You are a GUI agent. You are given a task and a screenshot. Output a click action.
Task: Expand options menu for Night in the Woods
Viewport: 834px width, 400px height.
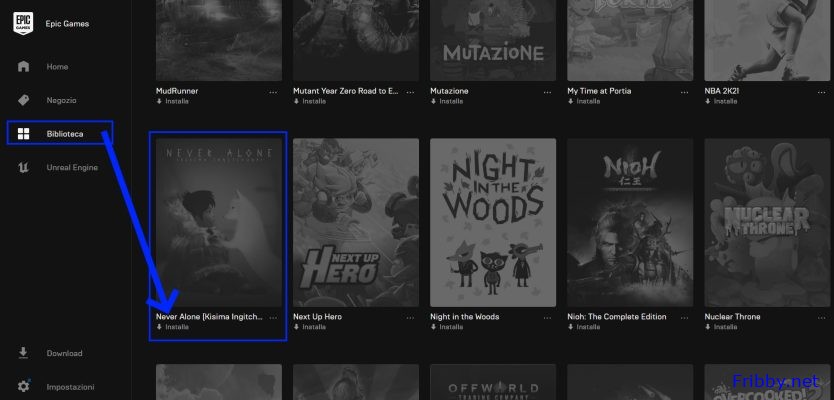click(x=549, y=317)
